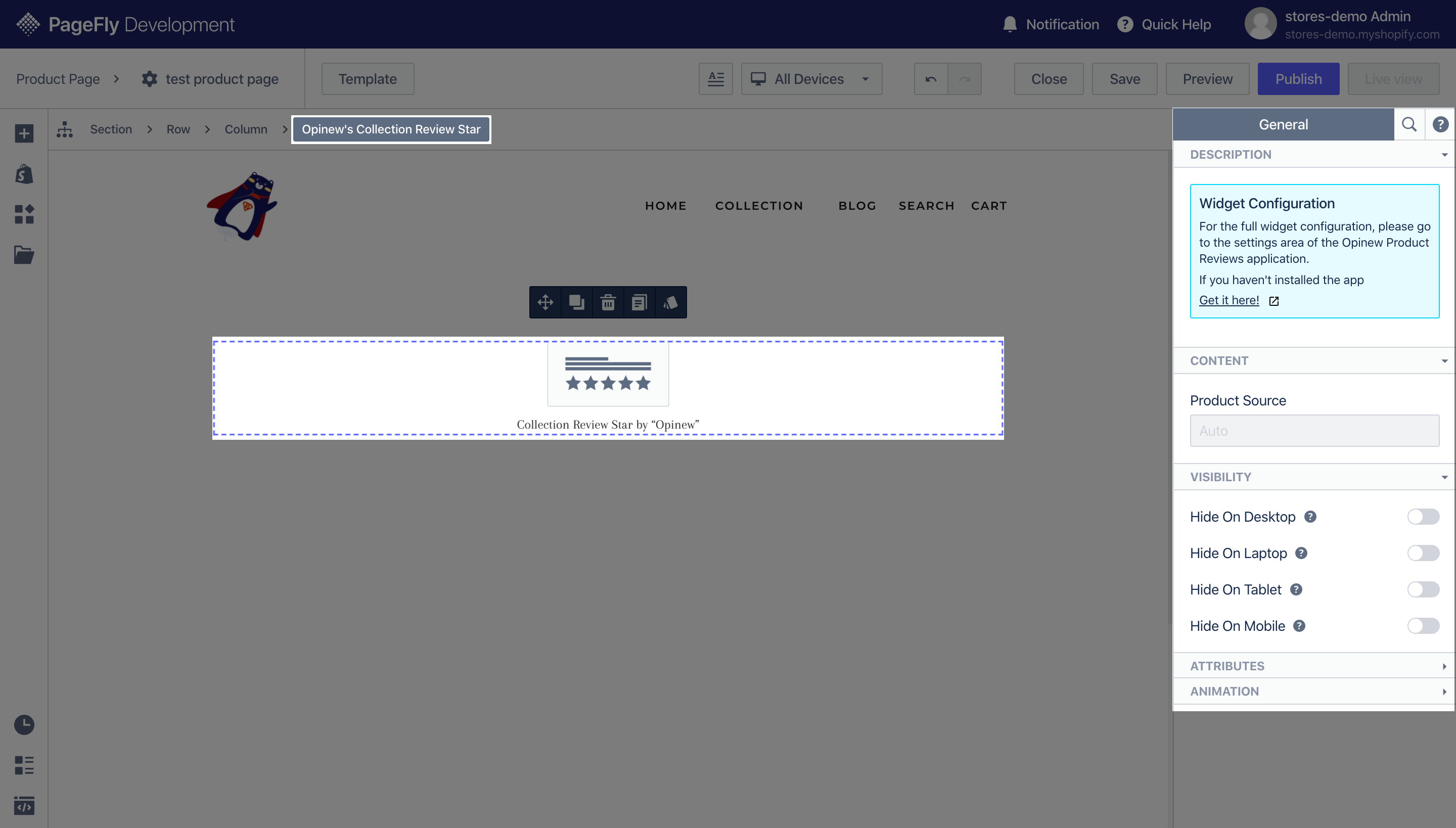
Task: Click the redo arrow
Action: point(965,79)
